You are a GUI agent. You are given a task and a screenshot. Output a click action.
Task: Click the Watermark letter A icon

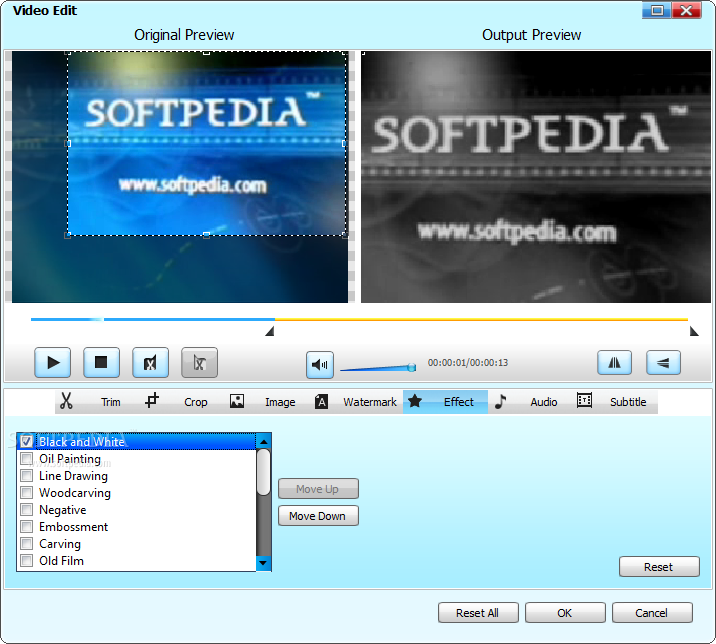tap(321, 401)
